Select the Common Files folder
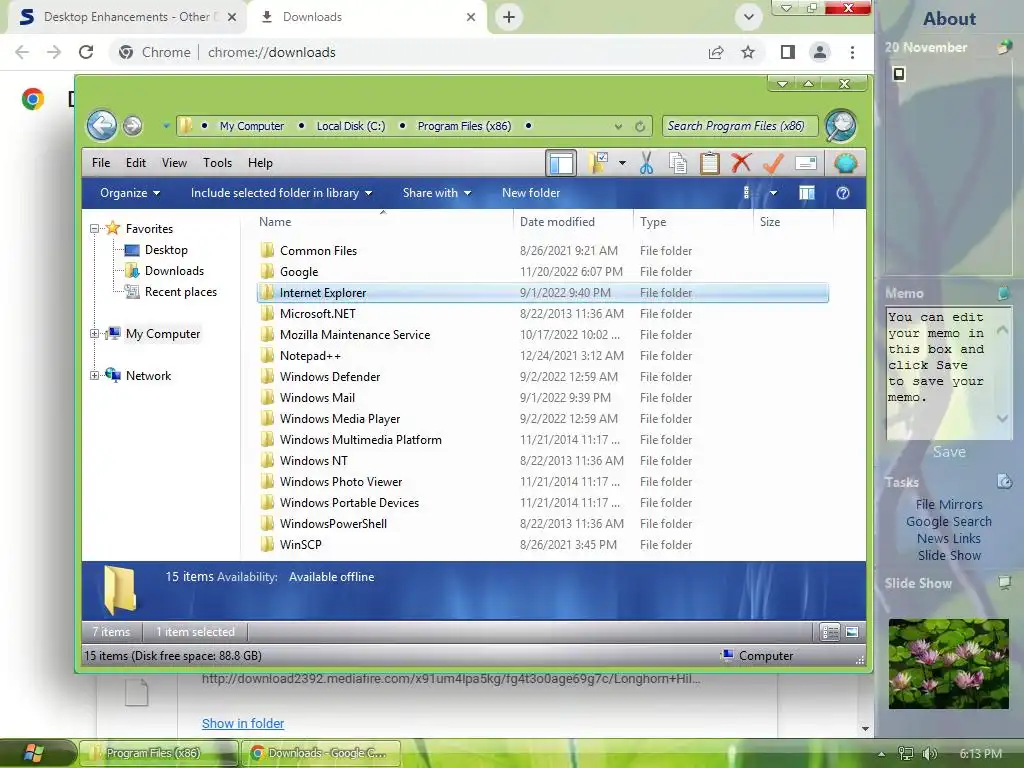The image size is (1024, 768). (543, 251)
